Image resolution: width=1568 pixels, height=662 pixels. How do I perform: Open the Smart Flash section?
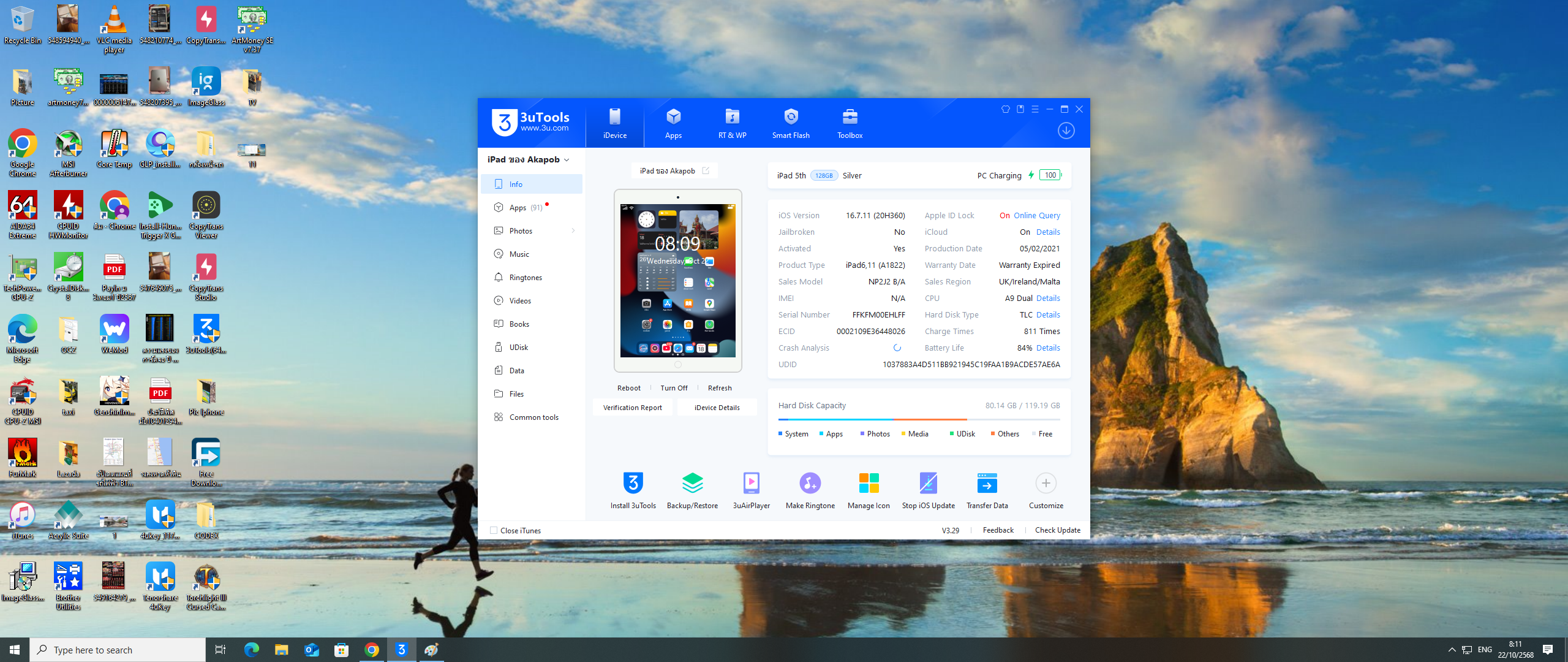790,123
